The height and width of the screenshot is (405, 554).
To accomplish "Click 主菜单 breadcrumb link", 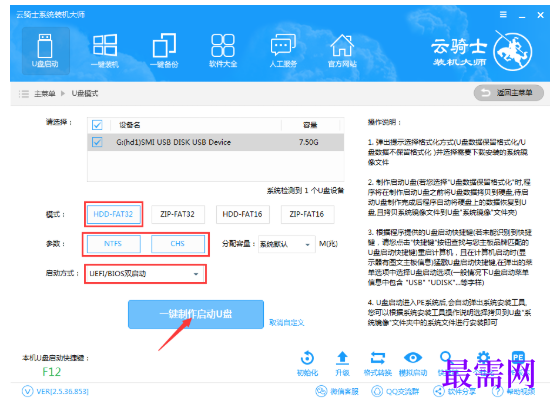I will pyautogui.click(x=45, y=94).
